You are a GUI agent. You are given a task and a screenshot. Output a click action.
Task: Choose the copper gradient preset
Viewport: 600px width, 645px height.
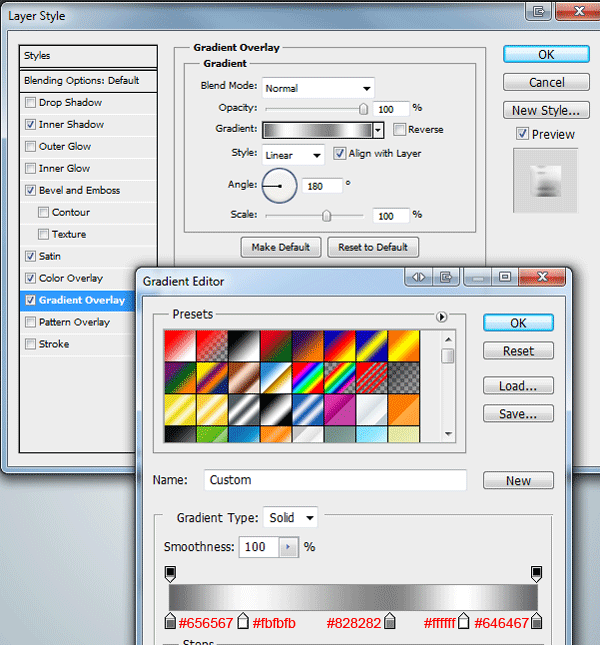click(x=244, y=378)
